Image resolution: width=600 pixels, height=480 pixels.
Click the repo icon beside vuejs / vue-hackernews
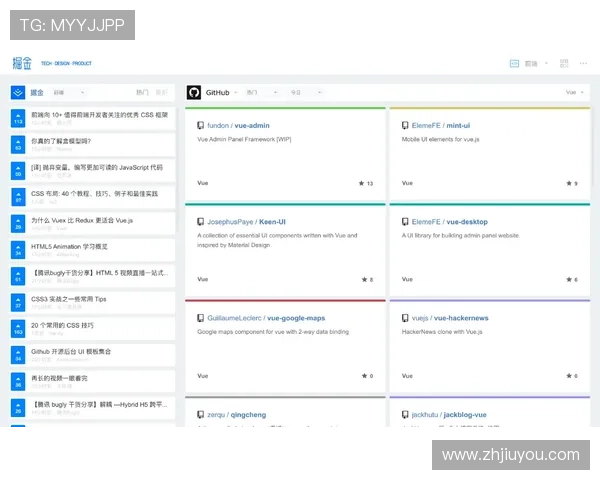(405, 318)
